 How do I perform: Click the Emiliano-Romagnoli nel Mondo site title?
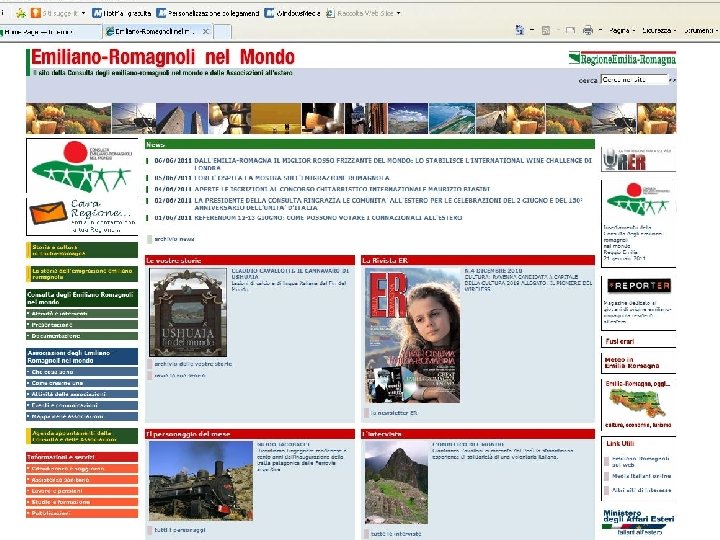click(x=163, y=57)
